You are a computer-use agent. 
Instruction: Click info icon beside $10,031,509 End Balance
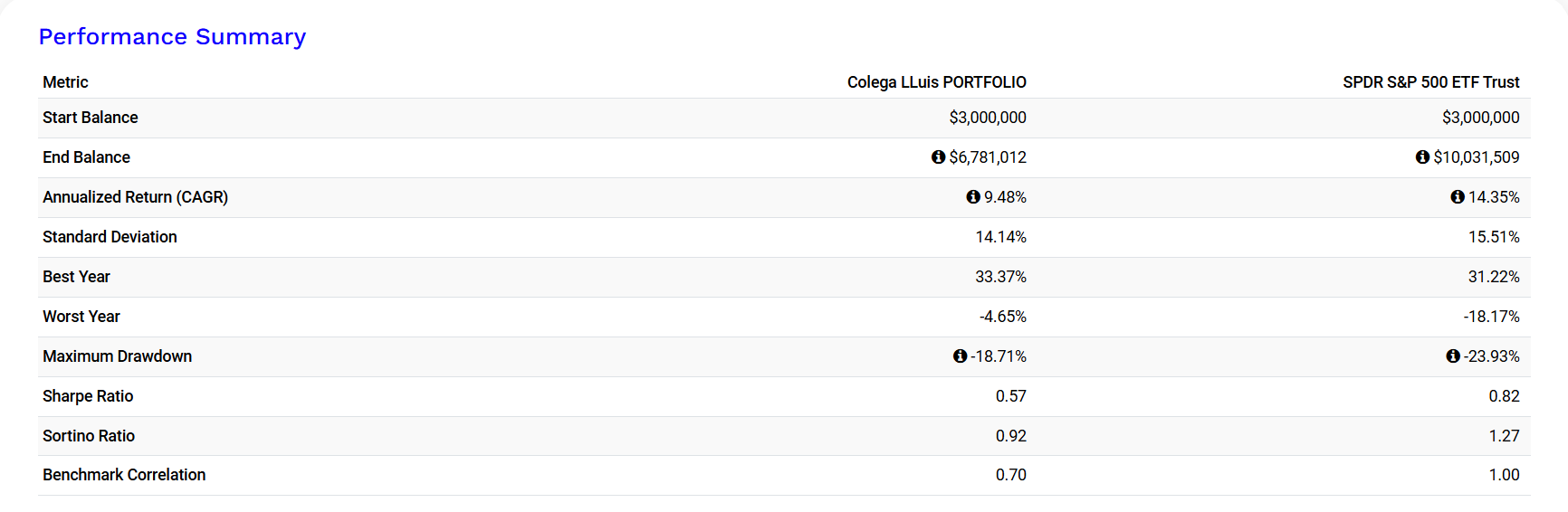click(x=1422, y=157)
